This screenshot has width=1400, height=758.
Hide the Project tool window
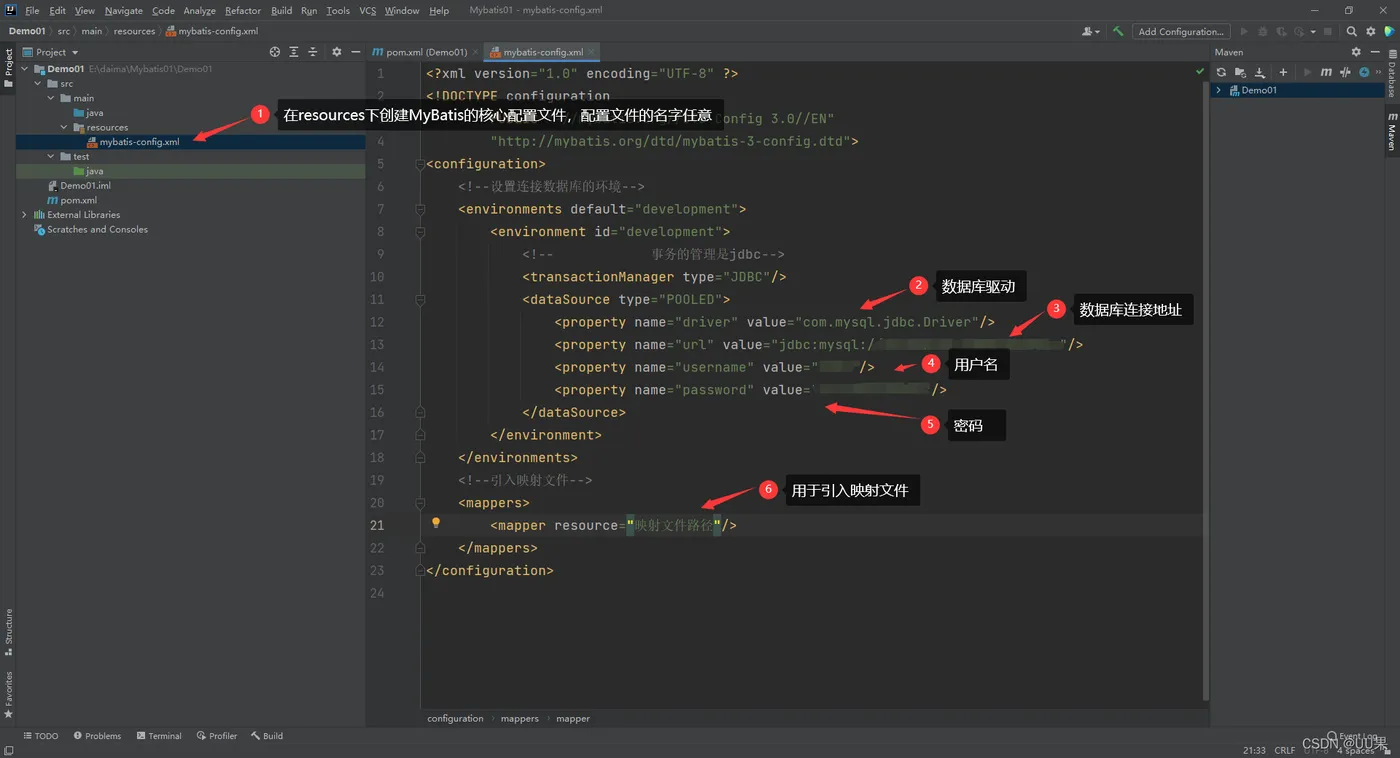(355, 52)
